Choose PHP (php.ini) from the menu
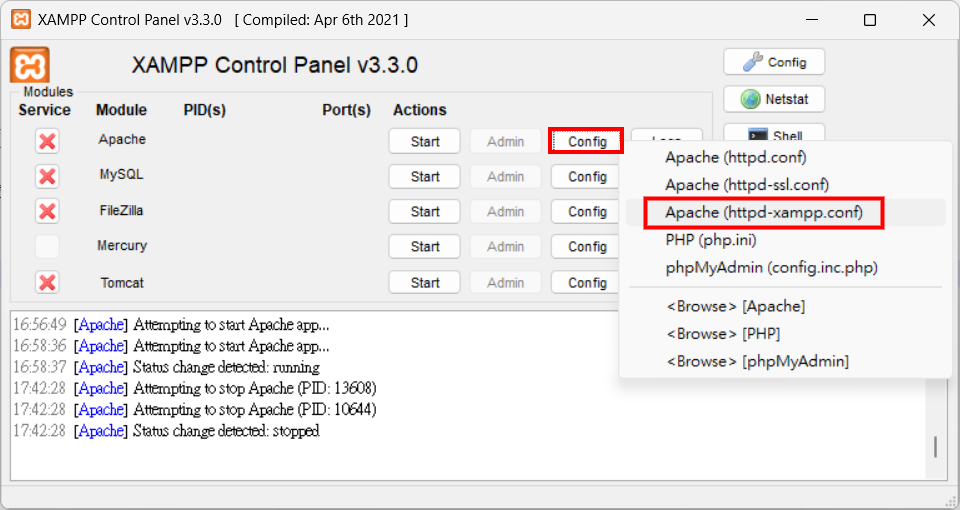 pos(711,240)
